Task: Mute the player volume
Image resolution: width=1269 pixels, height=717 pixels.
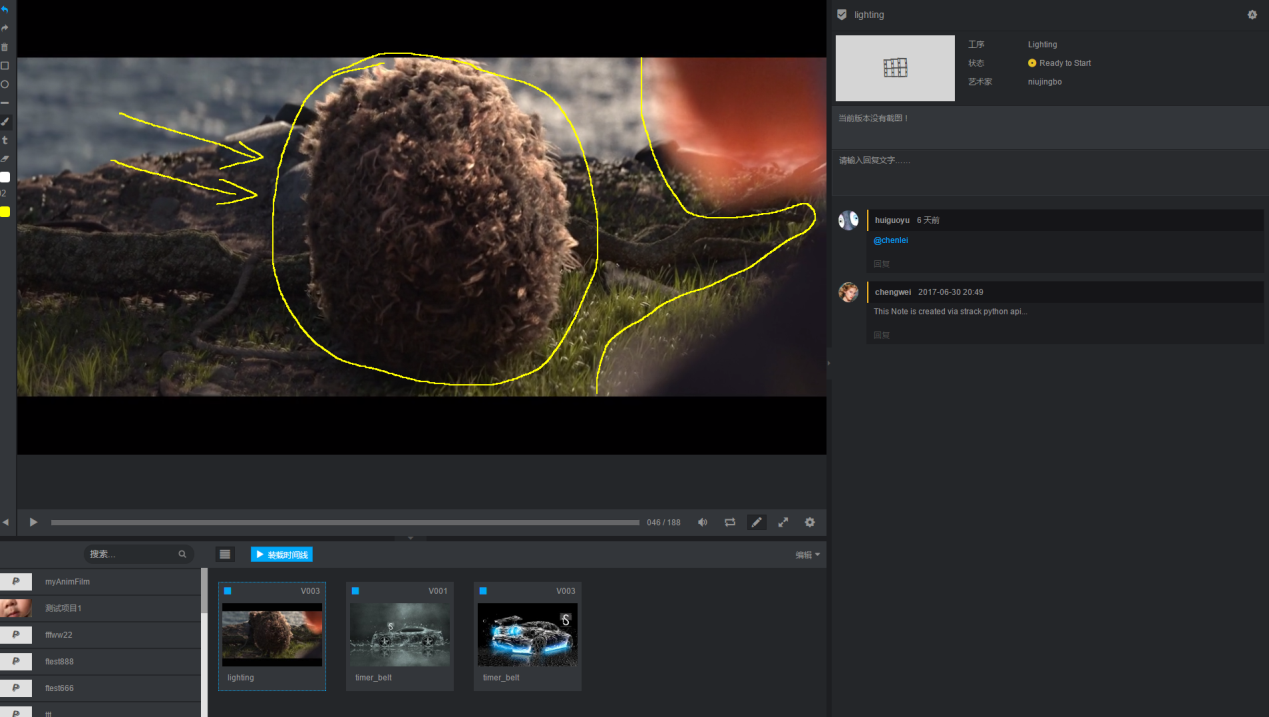Action: coord(702,522)
